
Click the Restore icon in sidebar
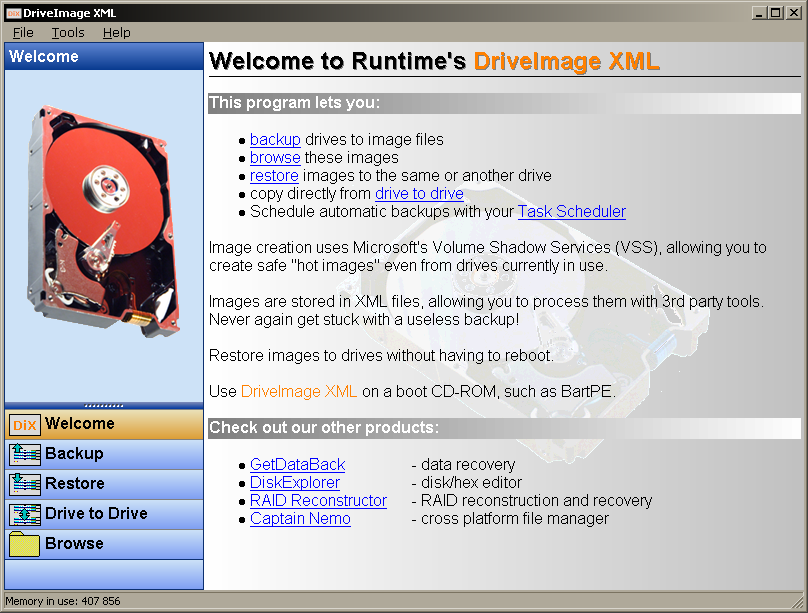(25, 484)
